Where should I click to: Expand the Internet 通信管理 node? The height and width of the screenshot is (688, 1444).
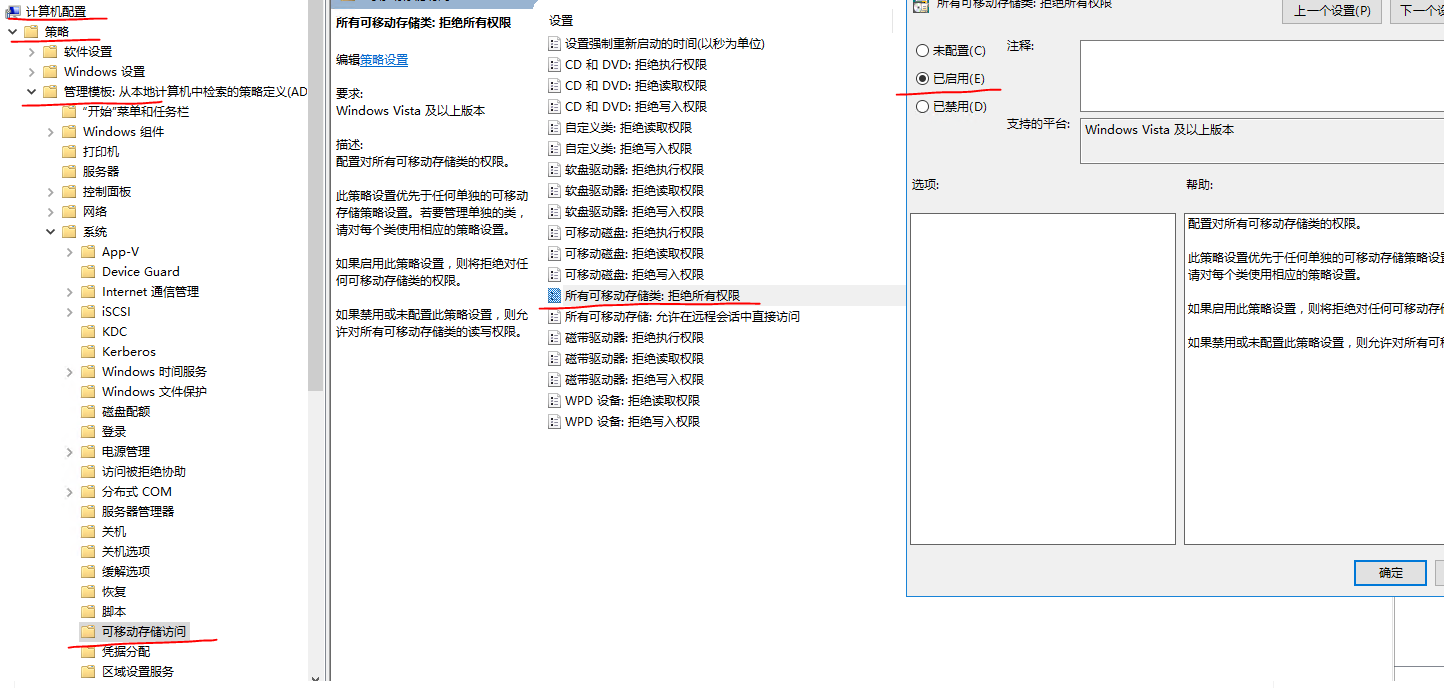69,291
